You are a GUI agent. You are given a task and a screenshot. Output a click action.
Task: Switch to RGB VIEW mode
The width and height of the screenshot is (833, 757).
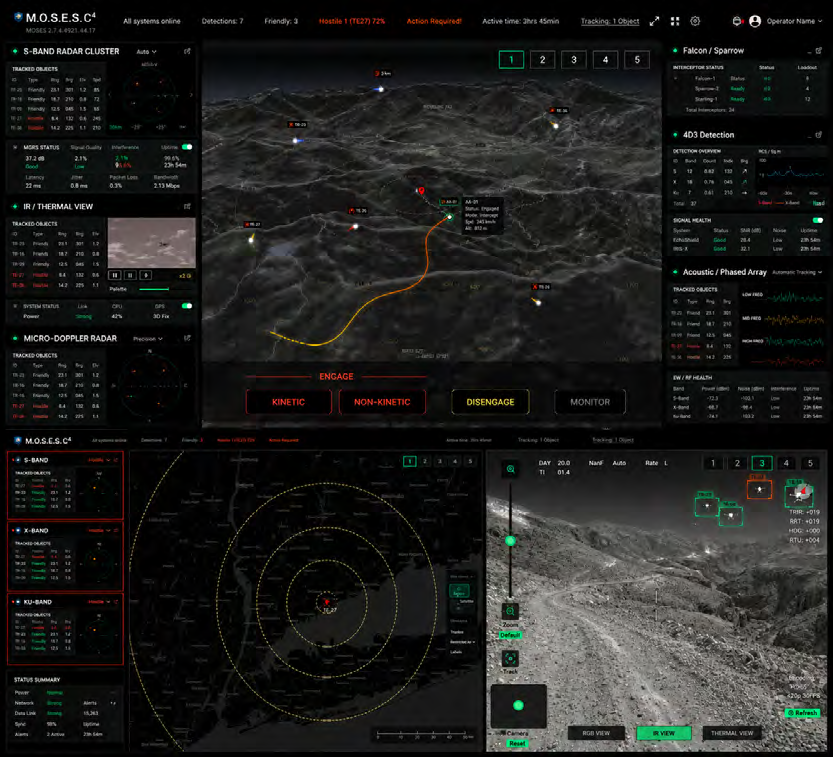(x=596, y=733)
